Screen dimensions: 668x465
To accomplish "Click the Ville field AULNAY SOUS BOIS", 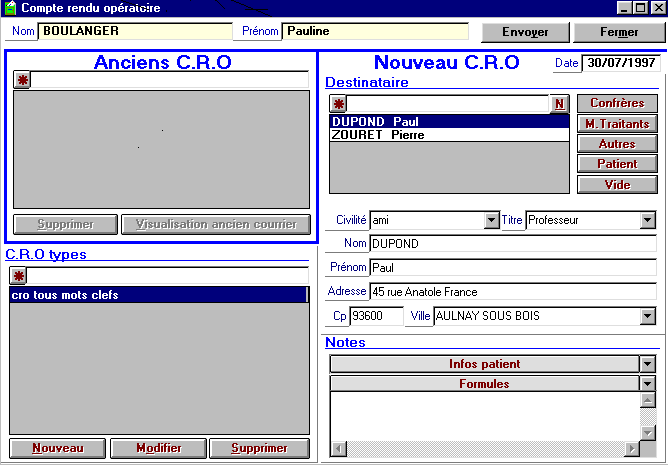I will tap(537, 316).
